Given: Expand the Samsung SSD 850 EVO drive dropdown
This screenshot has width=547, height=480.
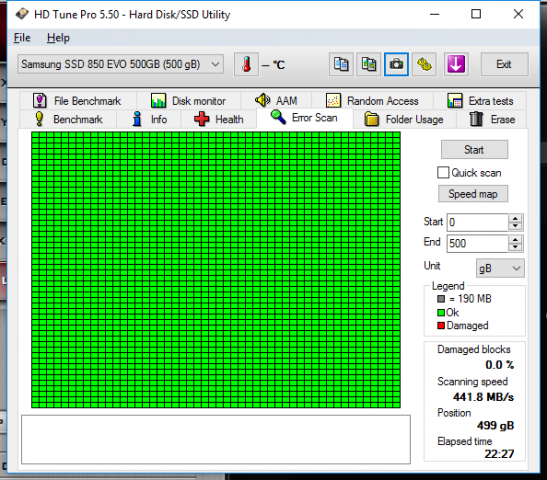Looking at the screenshot, I should pos(121,64).
